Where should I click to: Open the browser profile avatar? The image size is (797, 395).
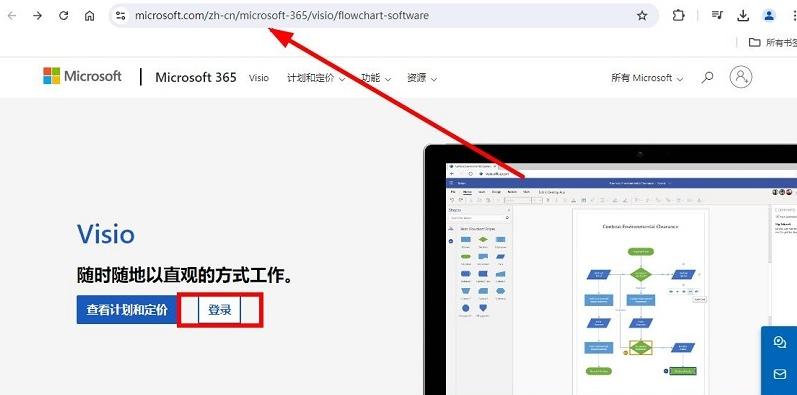click(769, 15)
